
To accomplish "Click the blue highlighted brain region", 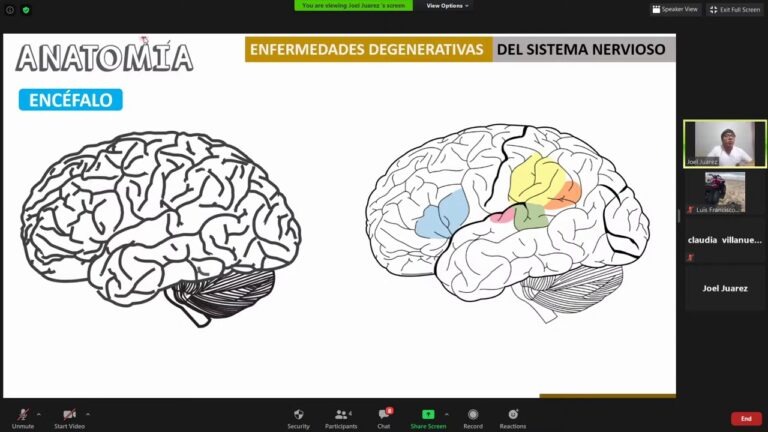I will (x=441, y=218).
